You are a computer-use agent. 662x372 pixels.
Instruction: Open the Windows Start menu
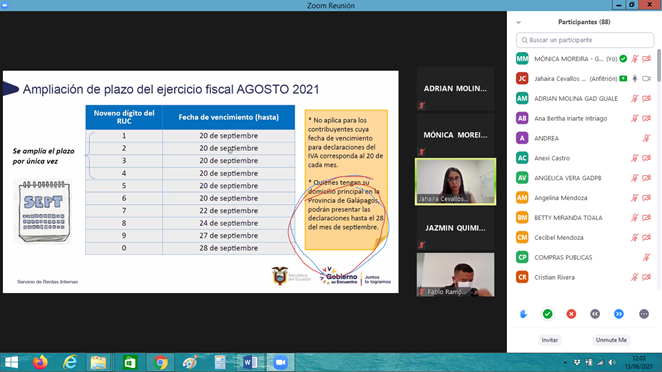tap(11, 363)
